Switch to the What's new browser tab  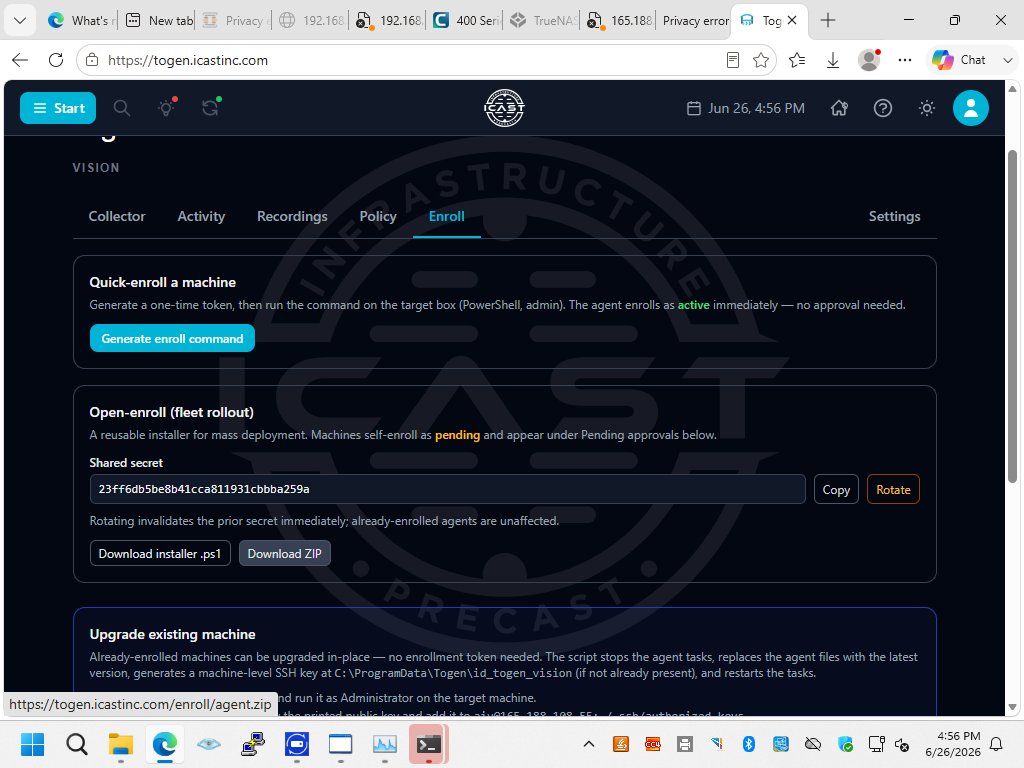coord(81,20)
